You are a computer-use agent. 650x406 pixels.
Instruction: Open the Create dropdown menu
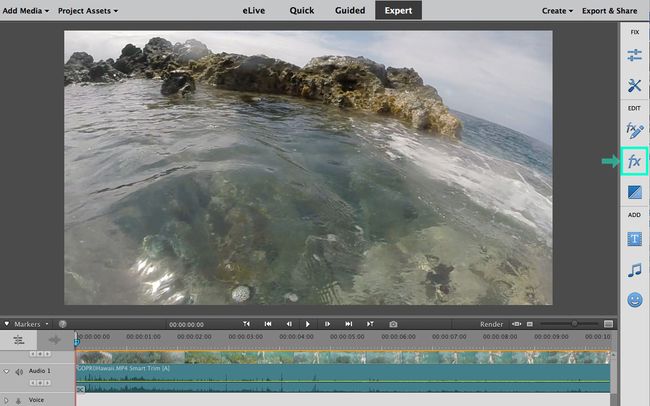557,11
